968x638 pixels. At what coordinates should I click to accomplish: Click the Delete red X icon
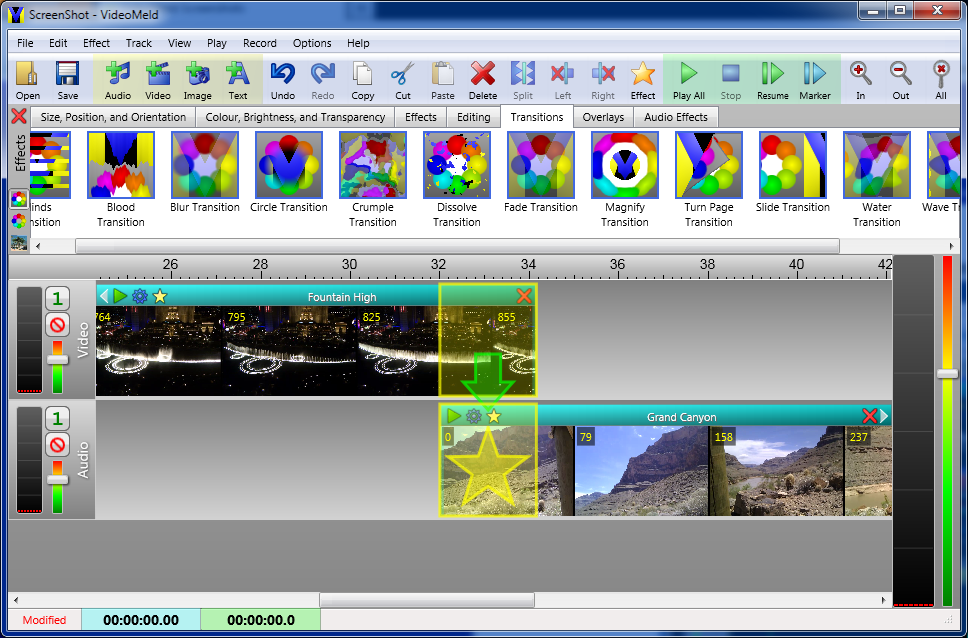coord(483,80)
